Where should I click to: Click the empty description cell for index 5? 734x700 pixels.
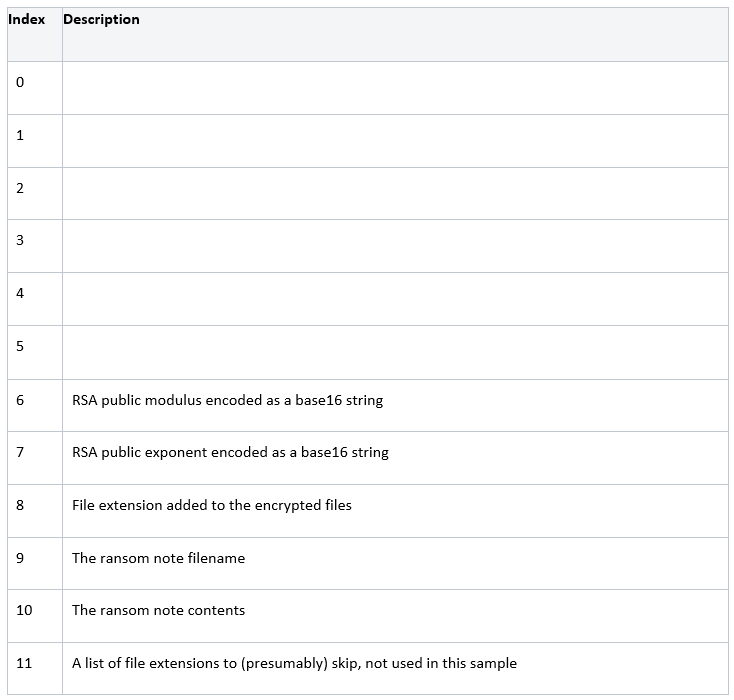(395, 352)
